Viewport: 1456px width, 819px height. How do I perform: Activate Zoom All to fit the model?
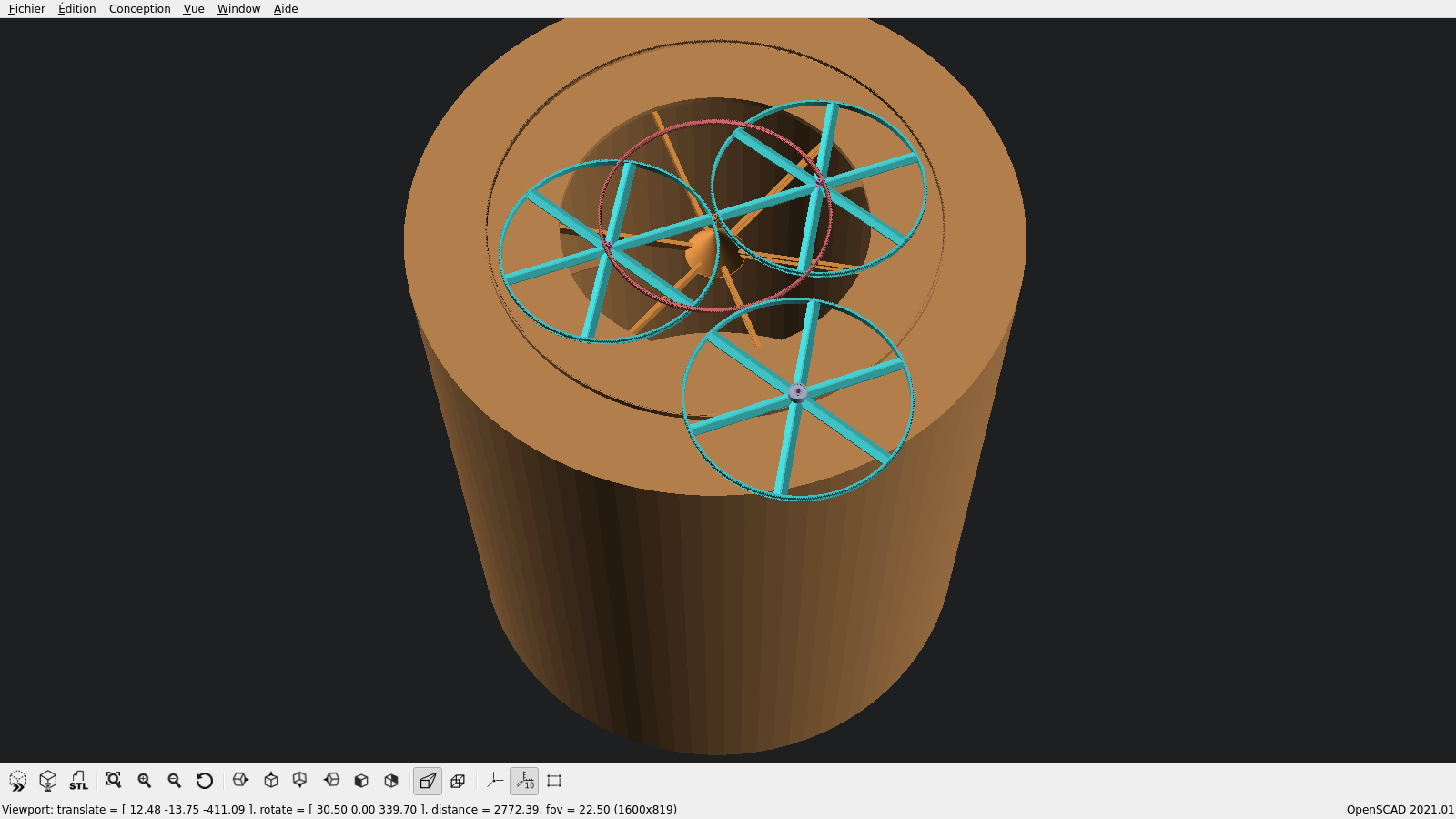[113, 781]
